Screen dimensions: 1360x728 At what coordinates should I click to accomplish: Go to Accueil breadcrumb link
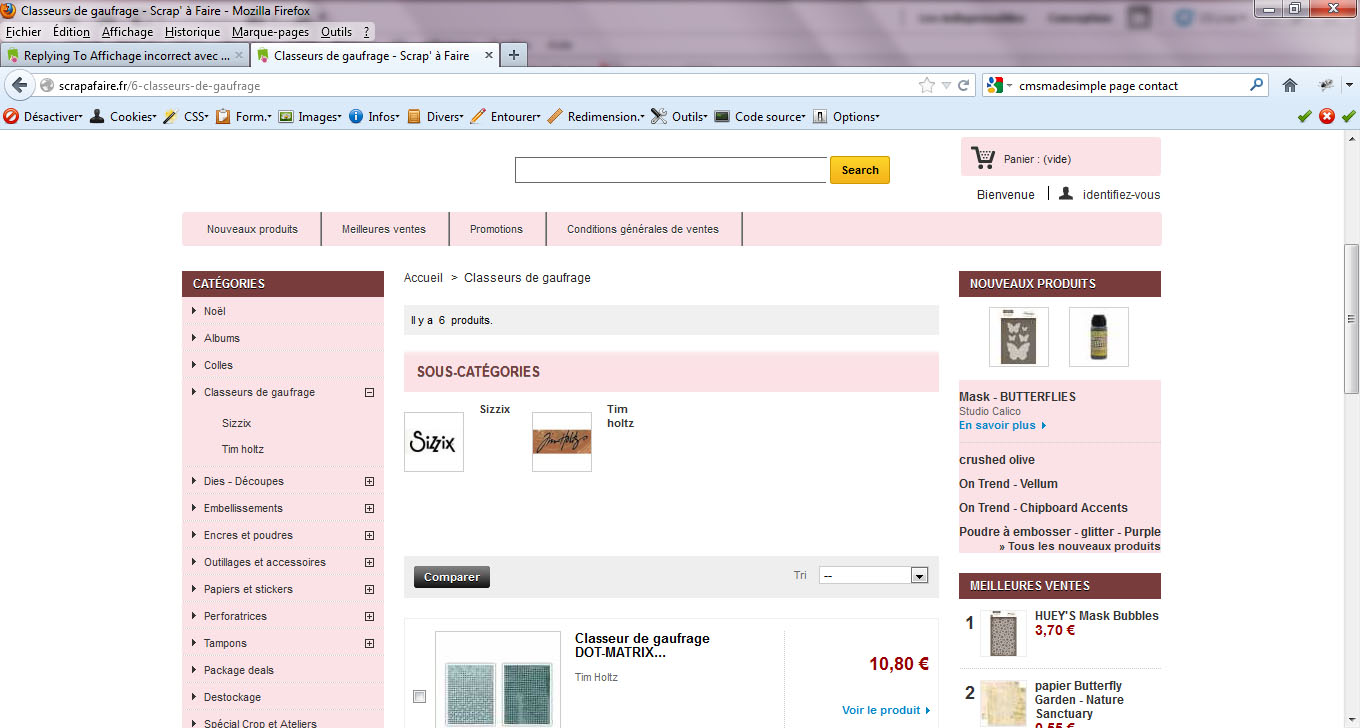423,278
